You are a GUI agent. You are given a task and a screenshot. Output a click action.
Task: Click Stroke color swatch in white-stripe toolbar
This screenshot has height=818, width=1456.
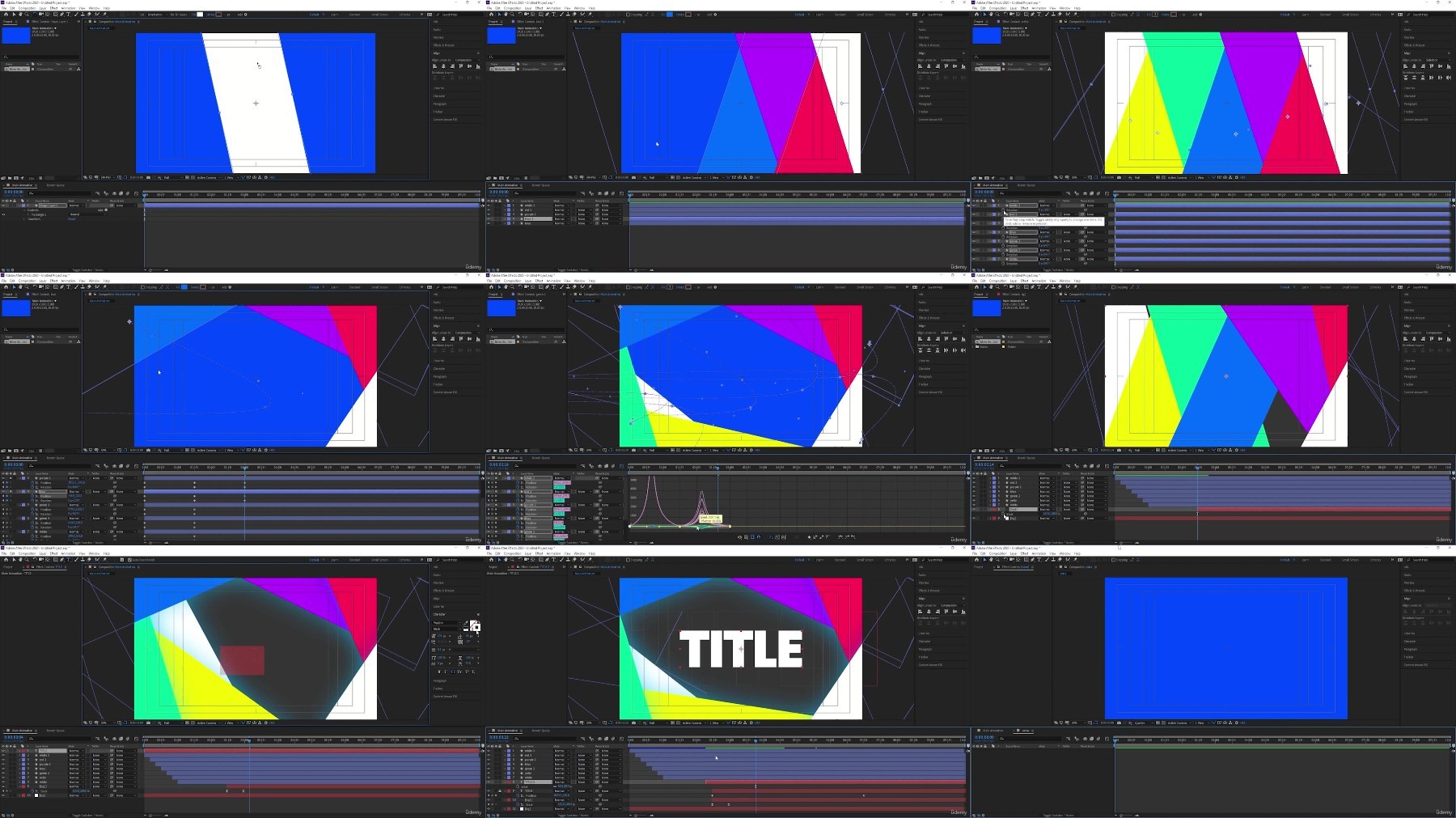[x=218, y=14]
